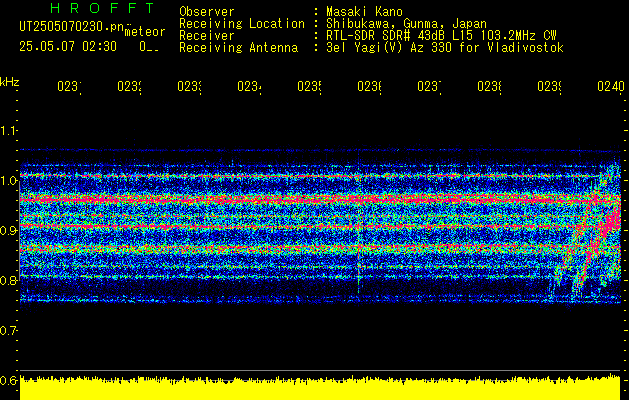
Task: Click the 0237 time marker
Action: [x=429, y=86]
